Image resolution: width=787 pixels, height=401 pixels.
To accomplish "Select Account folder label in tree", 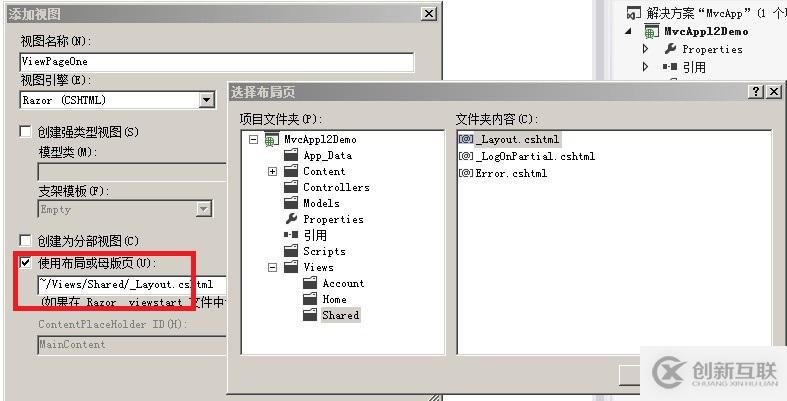I will [343, 283].
